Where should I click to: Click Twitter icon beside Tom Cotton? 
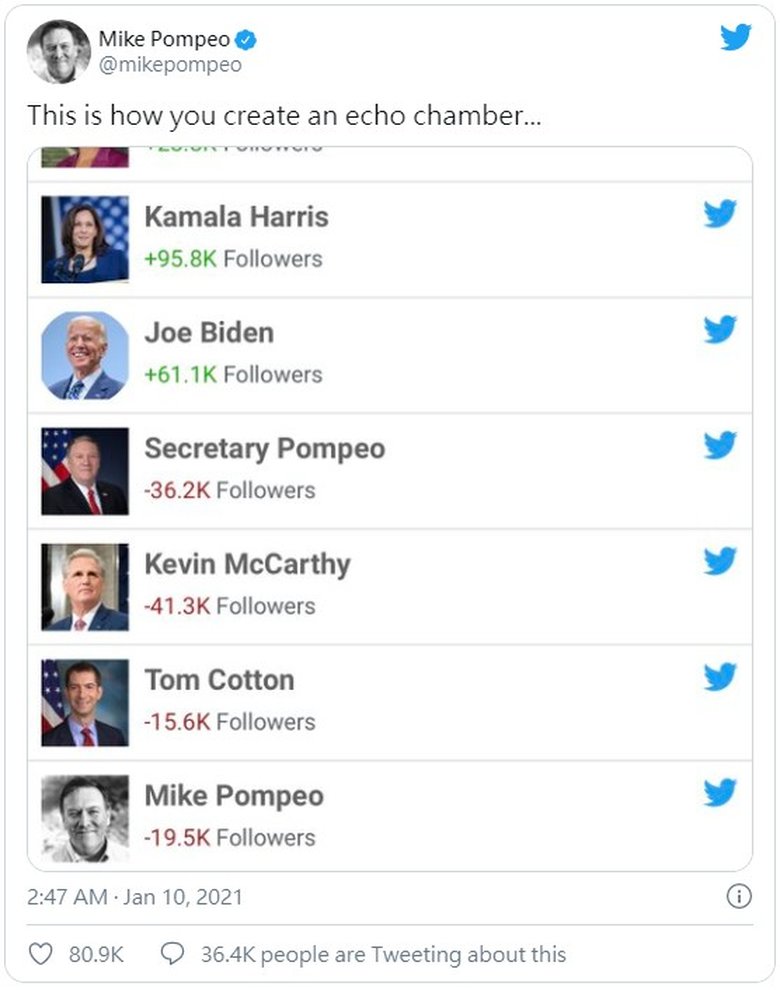pyautogui.click(x=720, y=678)
